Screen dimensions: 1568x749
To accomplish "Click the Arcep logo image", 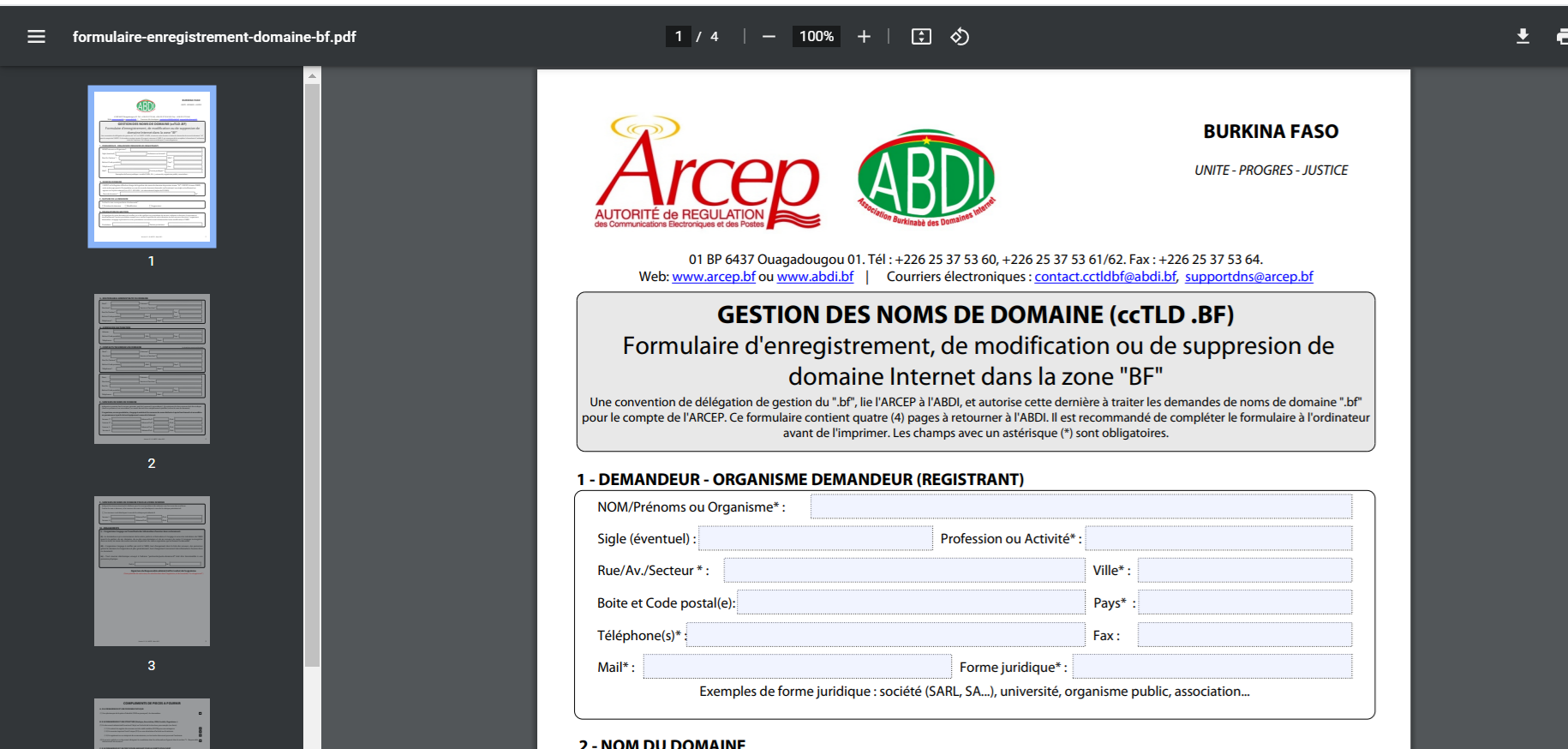I will [x=708, y=172].
